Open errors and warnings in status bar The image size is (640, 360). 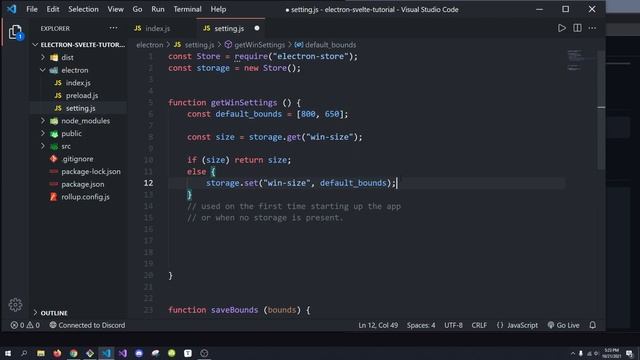point(25,325)
